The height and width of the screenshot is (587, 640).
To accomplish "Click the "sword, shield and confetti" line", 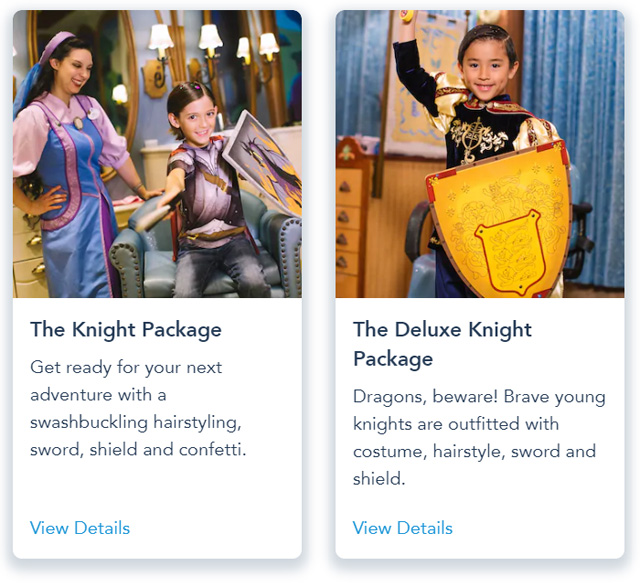I will [x=138, y=449].
